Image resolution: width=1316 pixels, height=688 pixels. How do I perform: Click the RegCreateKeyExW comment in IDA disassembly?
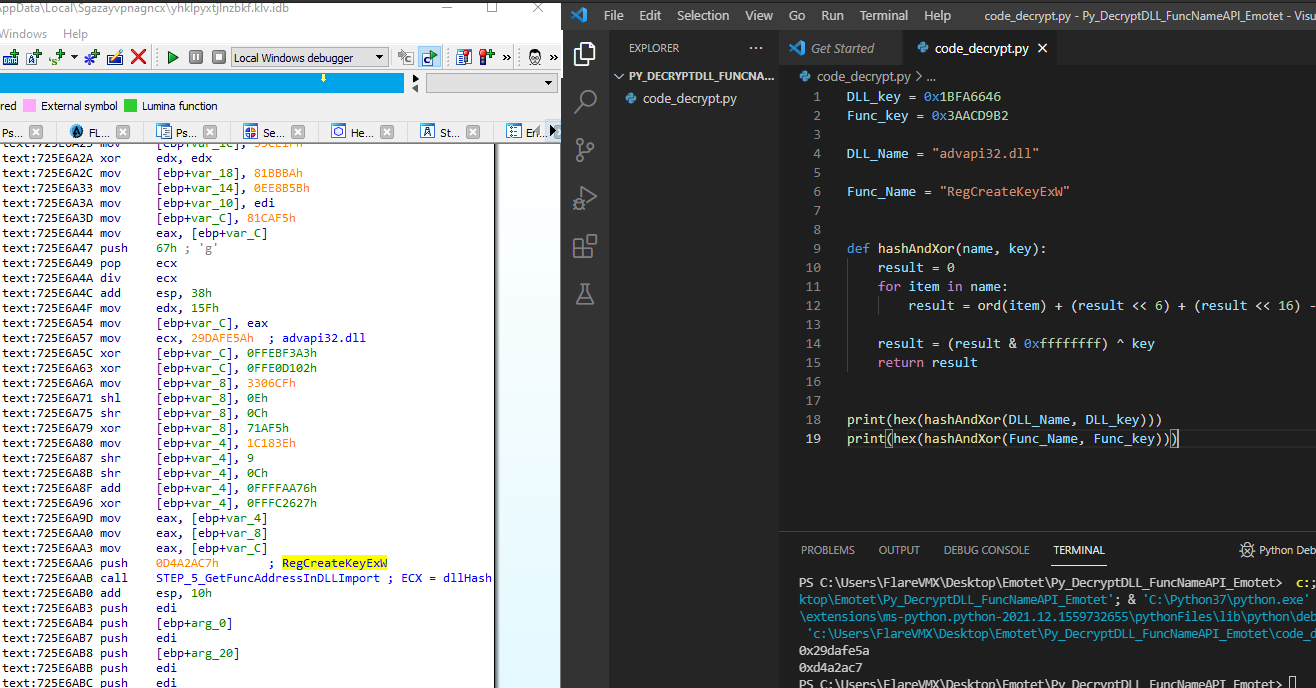click(335, 563)
